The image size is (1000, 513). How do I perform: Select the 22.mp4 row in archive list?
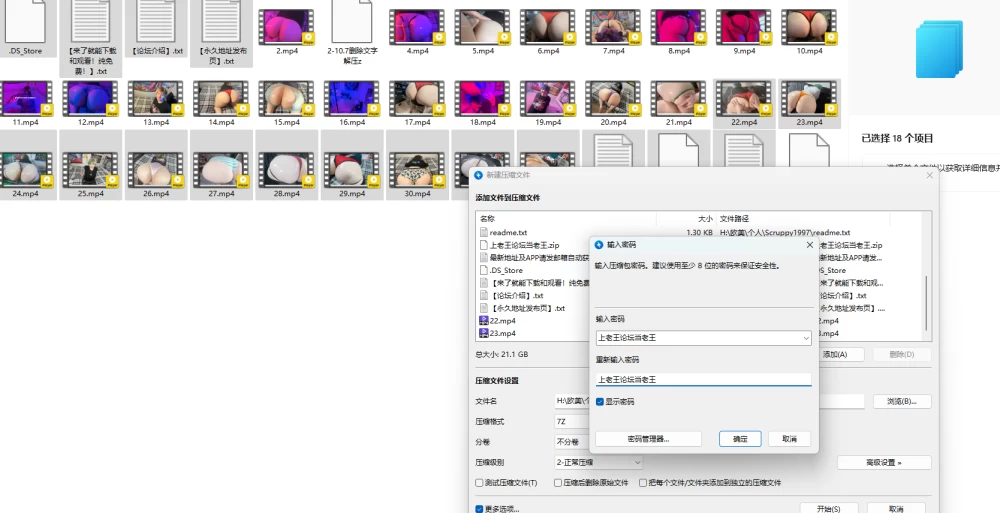pos(534,321)
